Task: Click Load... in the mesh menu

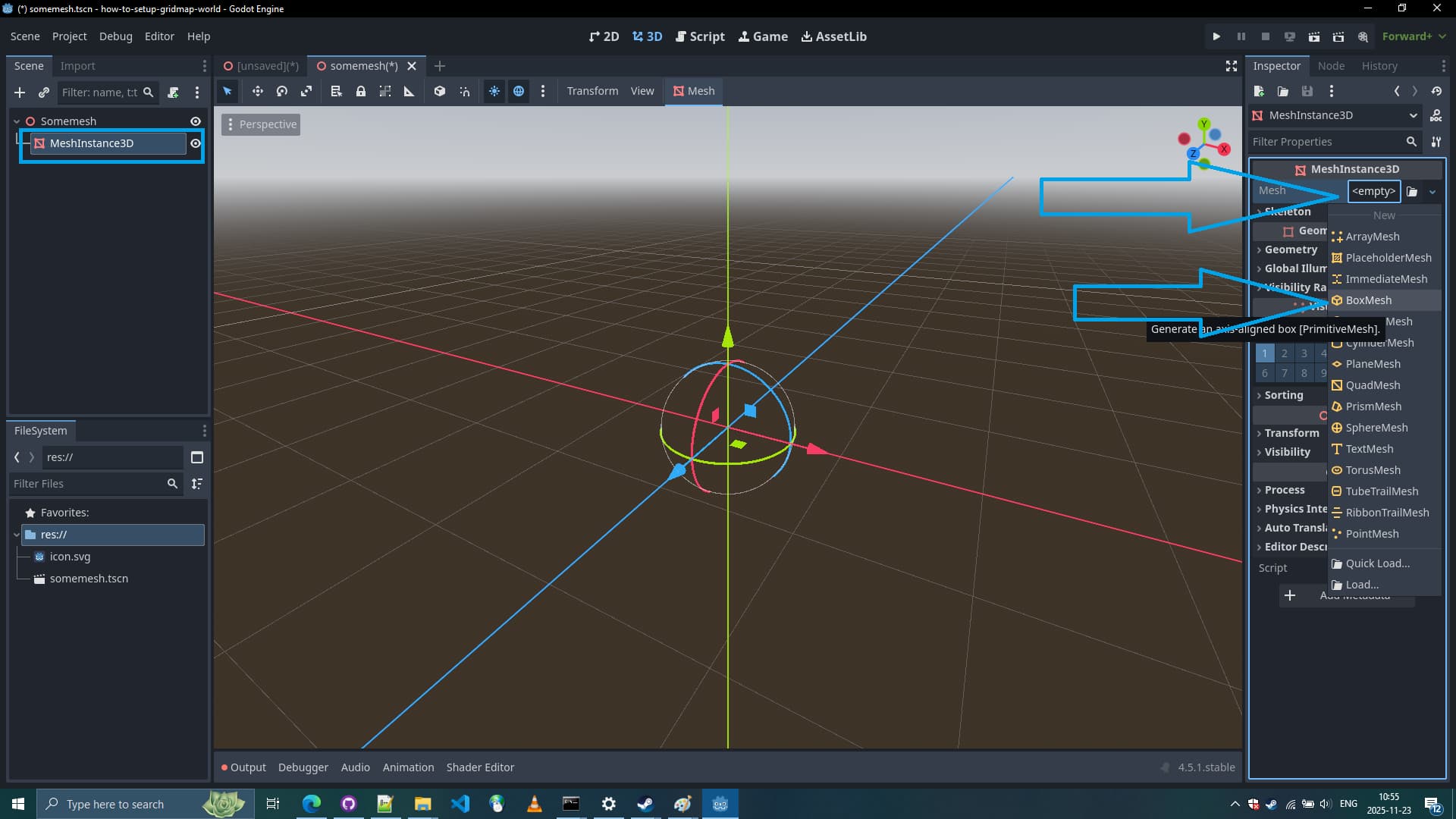Action: click(1361, 585)
